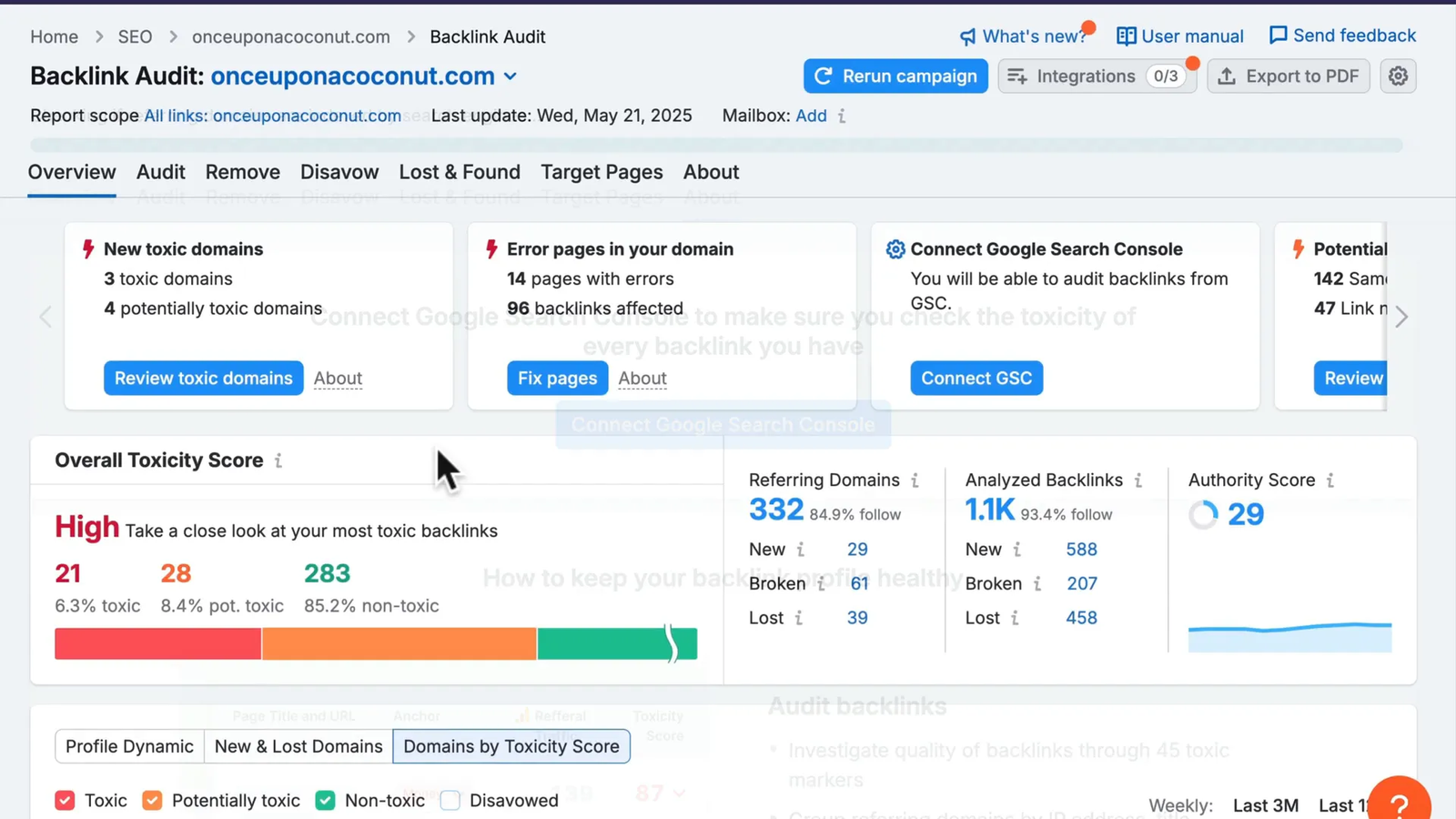Open All links: onceuponacoconut.com report scope
The height and width of the screenshot is (819, 1456).
coord(272,116)
